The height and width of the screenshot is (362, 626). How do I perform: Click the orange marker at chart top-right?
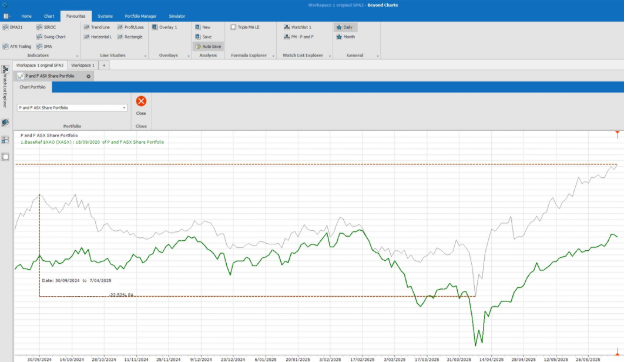click(617, 134)
